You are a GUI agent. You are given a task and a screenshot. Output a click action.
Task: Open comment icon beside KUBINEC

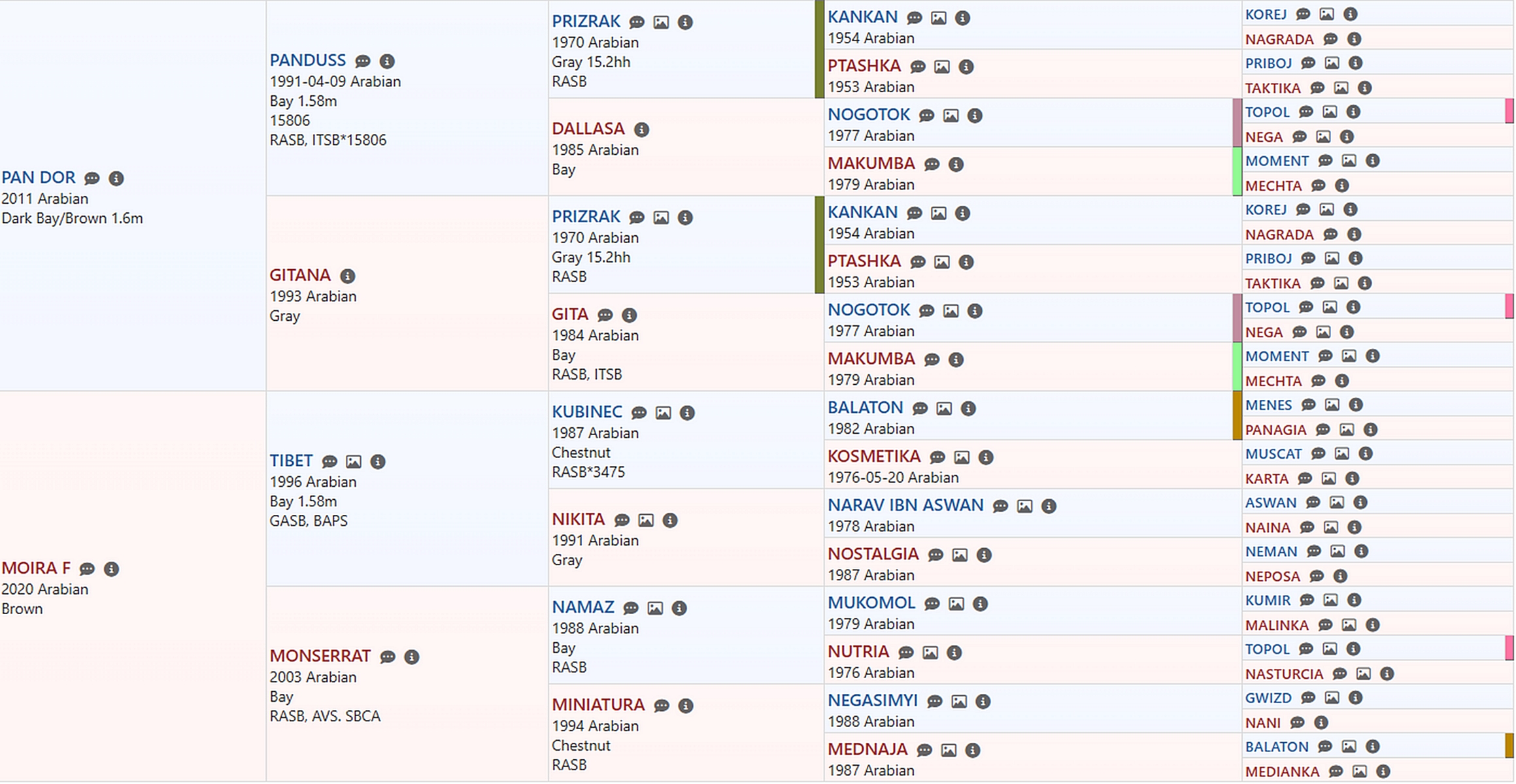[x=639, y=413]
